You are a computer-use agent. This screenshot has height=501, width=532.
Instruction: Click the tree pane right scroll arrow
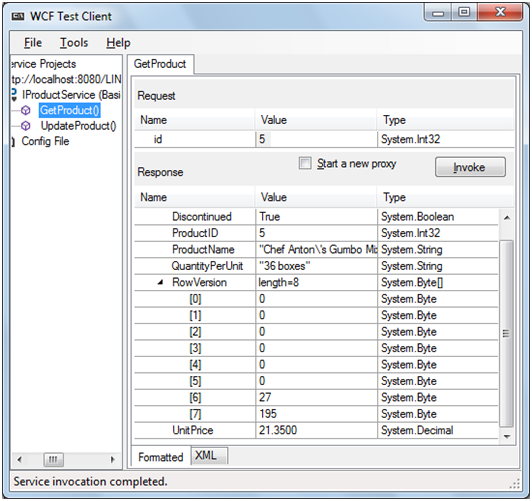[x=113, y=460]
